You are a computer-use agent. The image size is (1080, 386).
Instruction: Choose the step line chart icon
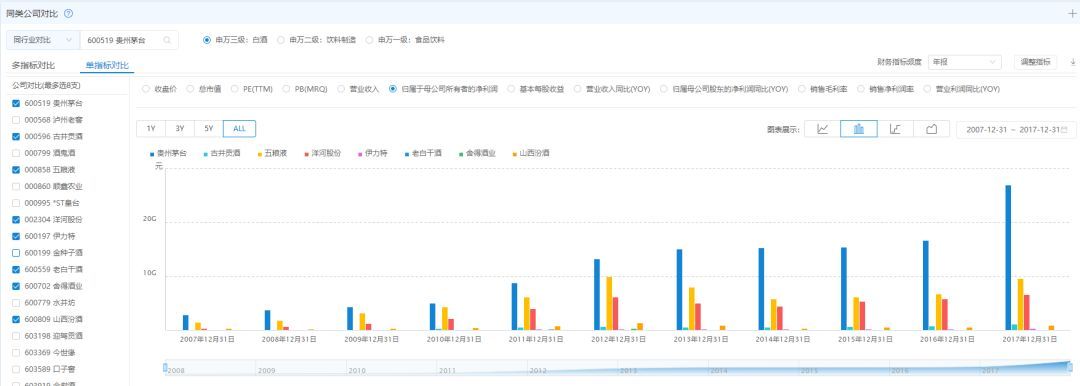coord(895,129)
